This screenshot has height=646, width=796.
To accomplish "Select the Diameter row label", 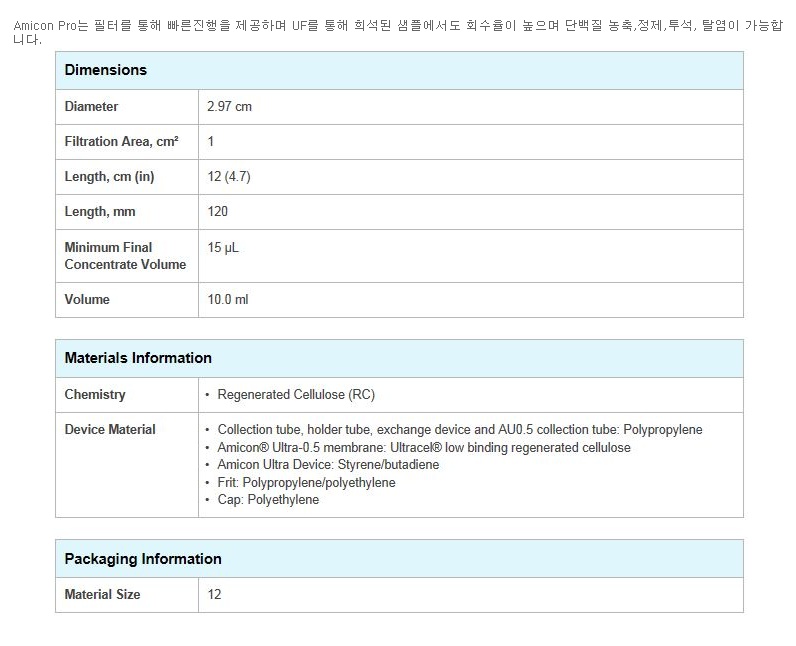I will click(91, 107).
